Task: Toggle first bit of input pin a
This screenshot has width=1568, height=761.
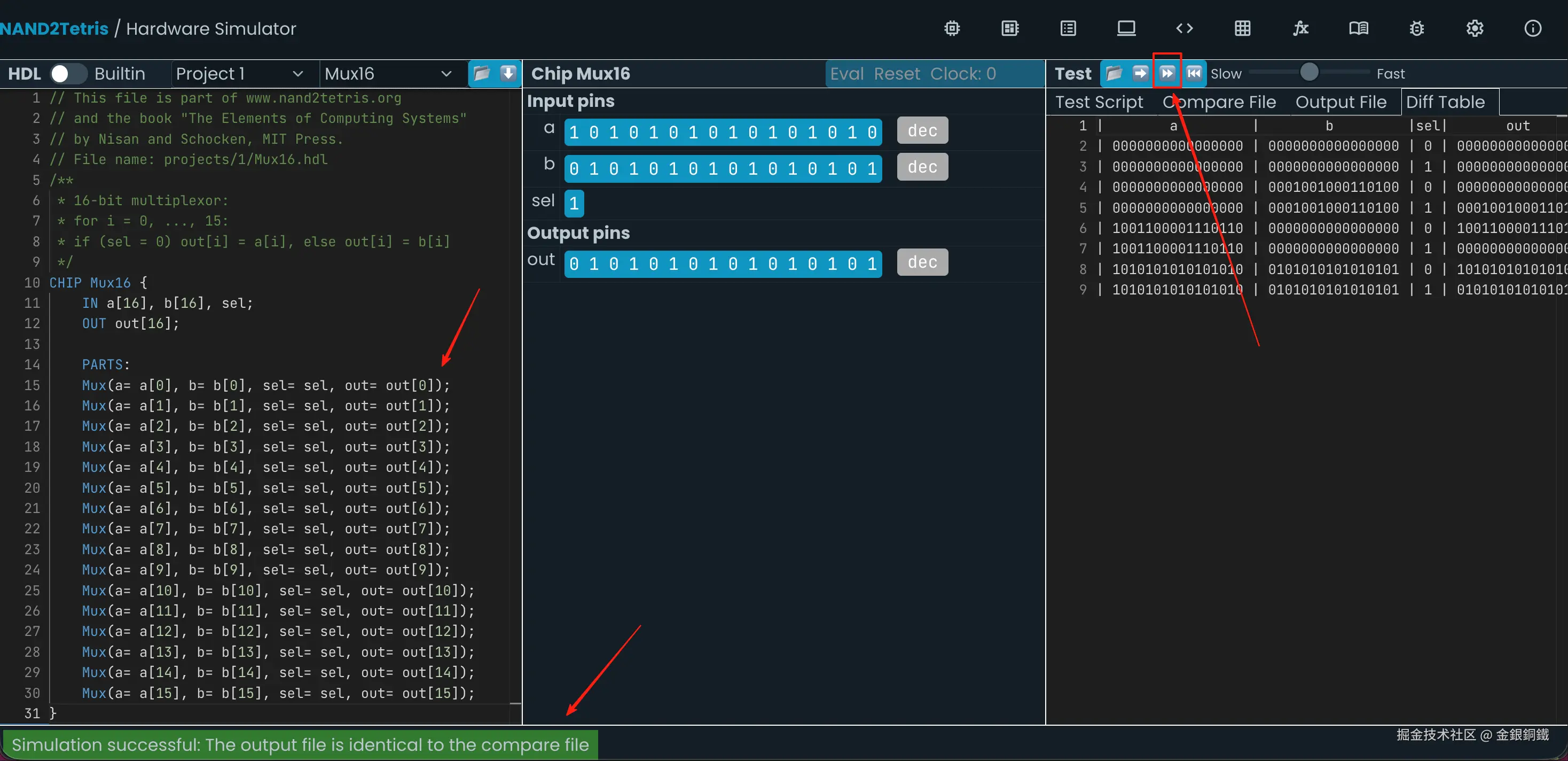Action: [574, 132]
